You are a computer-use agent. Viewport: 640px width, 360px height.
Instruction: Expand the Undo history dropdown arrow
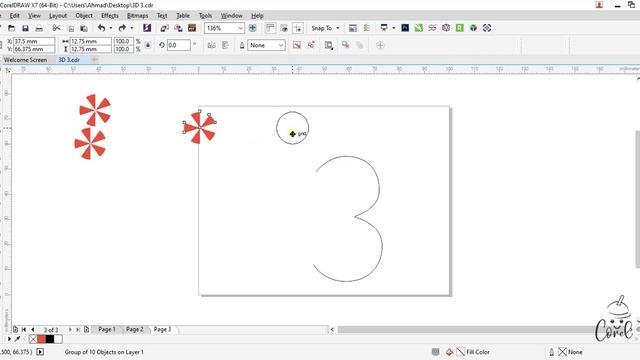point(111,28)
